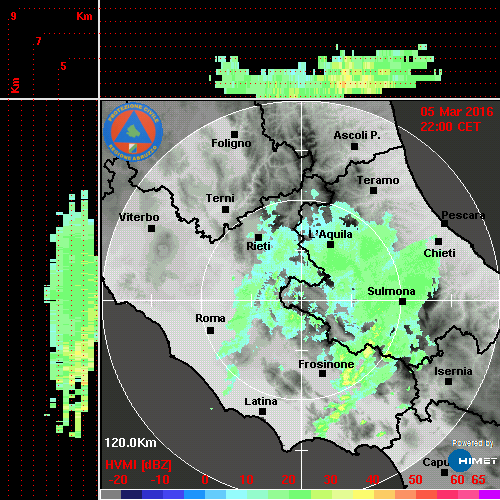Click the Viterbo city label

coord(139,217)
